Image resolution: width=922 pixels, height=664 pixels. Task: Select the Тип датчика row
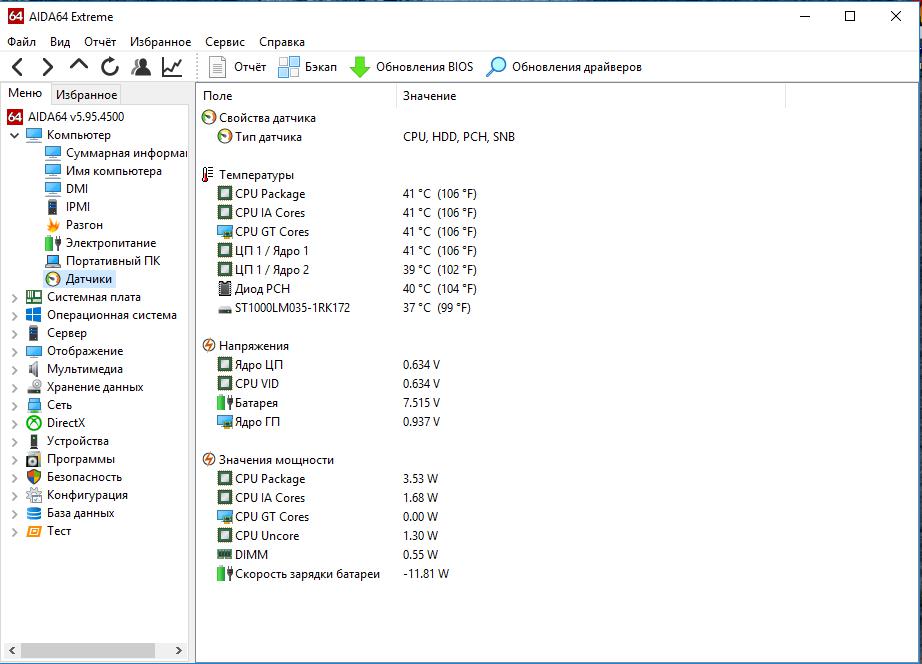tap(366, 137)
